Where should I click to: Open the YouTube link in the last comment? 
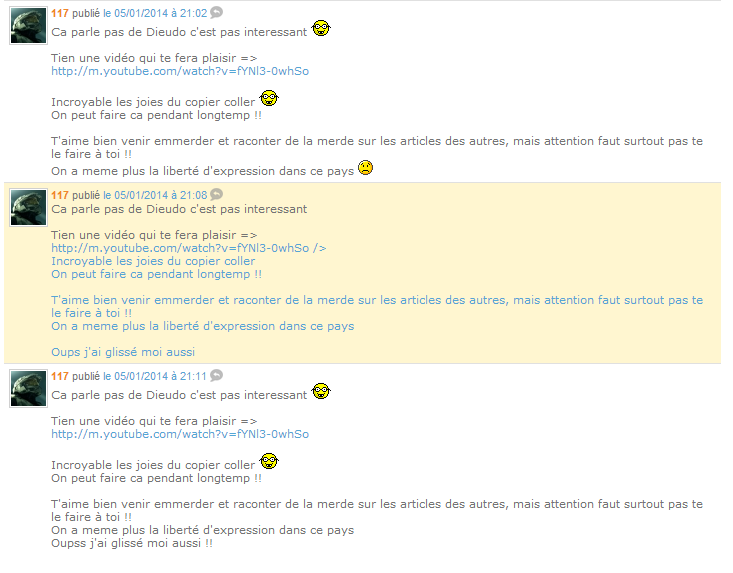[180, 434]
